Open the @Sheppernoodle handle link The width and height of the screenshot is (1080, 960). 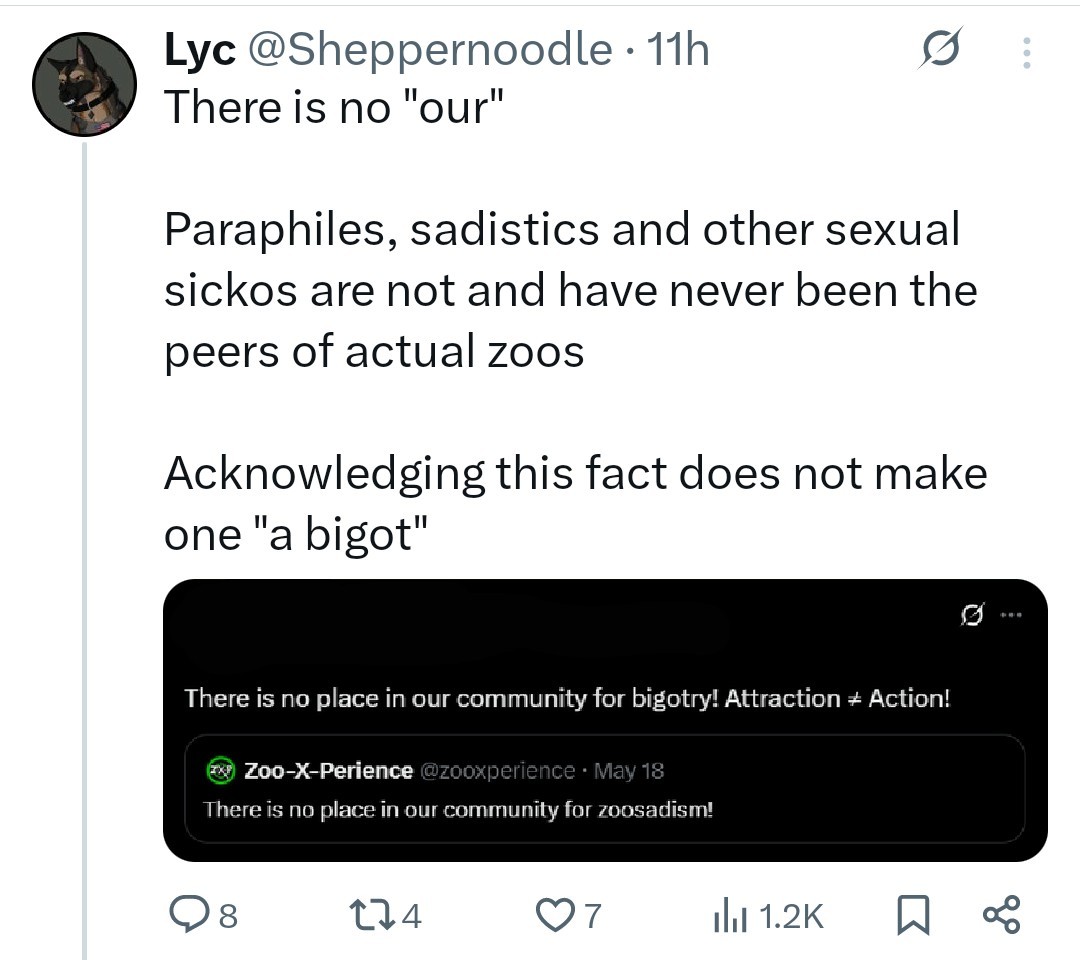[430, 50]
